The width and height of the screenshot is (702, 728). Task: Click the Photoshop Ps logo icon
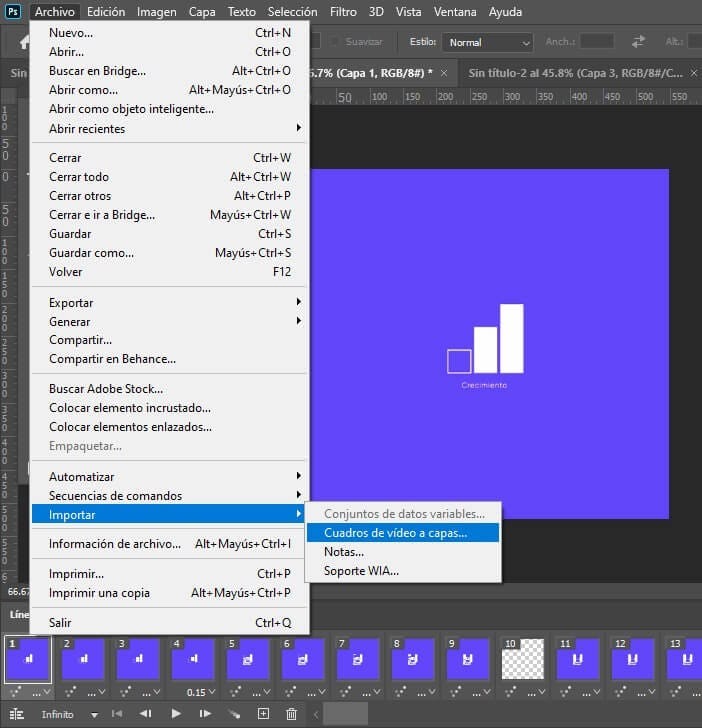(13, 11)
